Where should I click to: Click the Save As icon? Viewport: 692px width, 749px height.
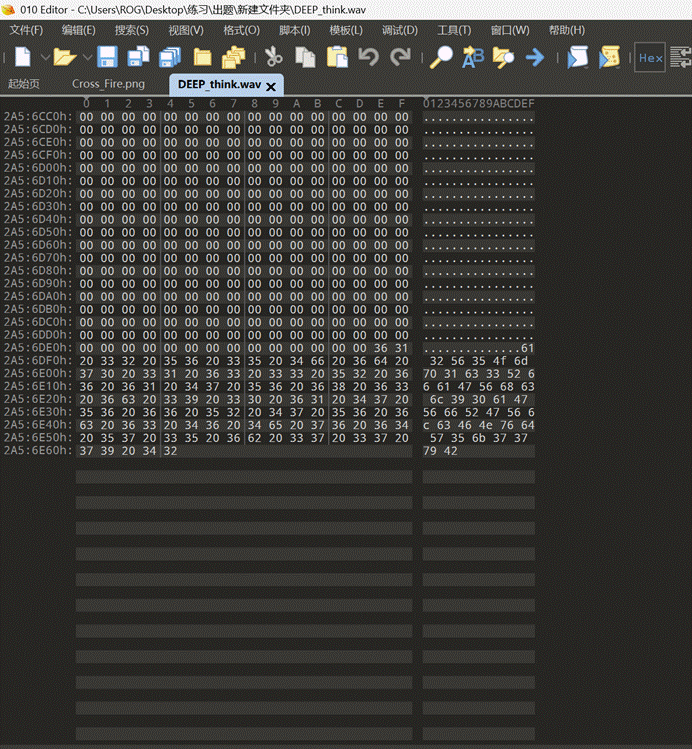[x=138, y=57]
